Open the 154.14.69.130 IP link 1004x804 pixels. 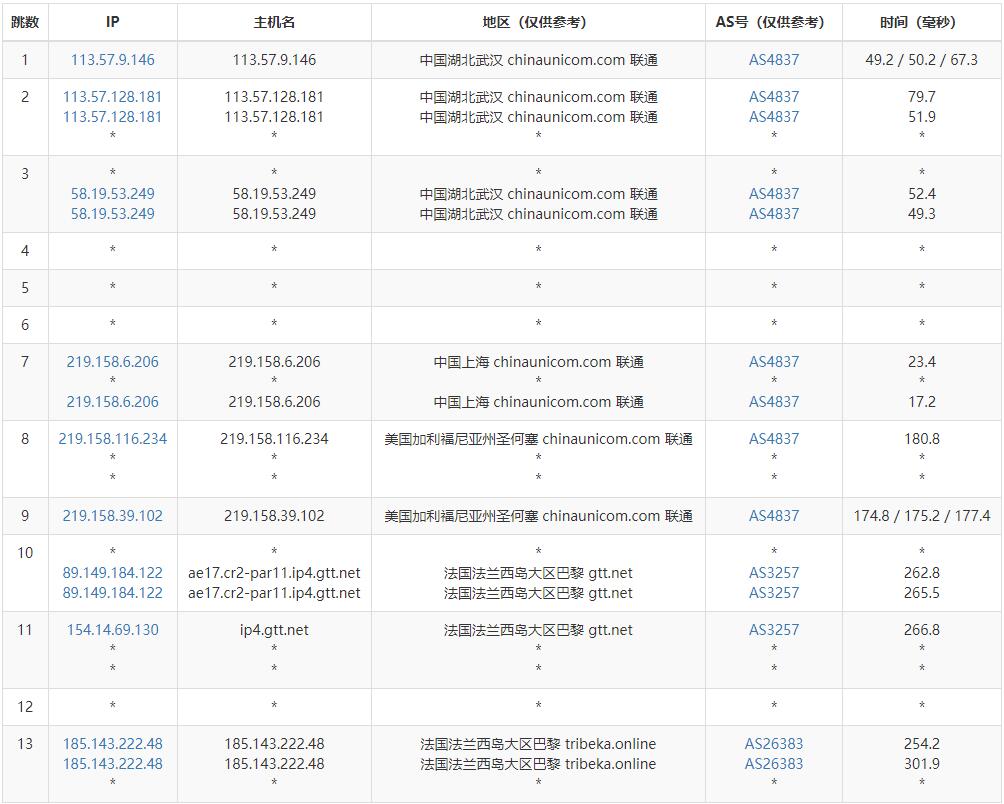coord(113,630)
